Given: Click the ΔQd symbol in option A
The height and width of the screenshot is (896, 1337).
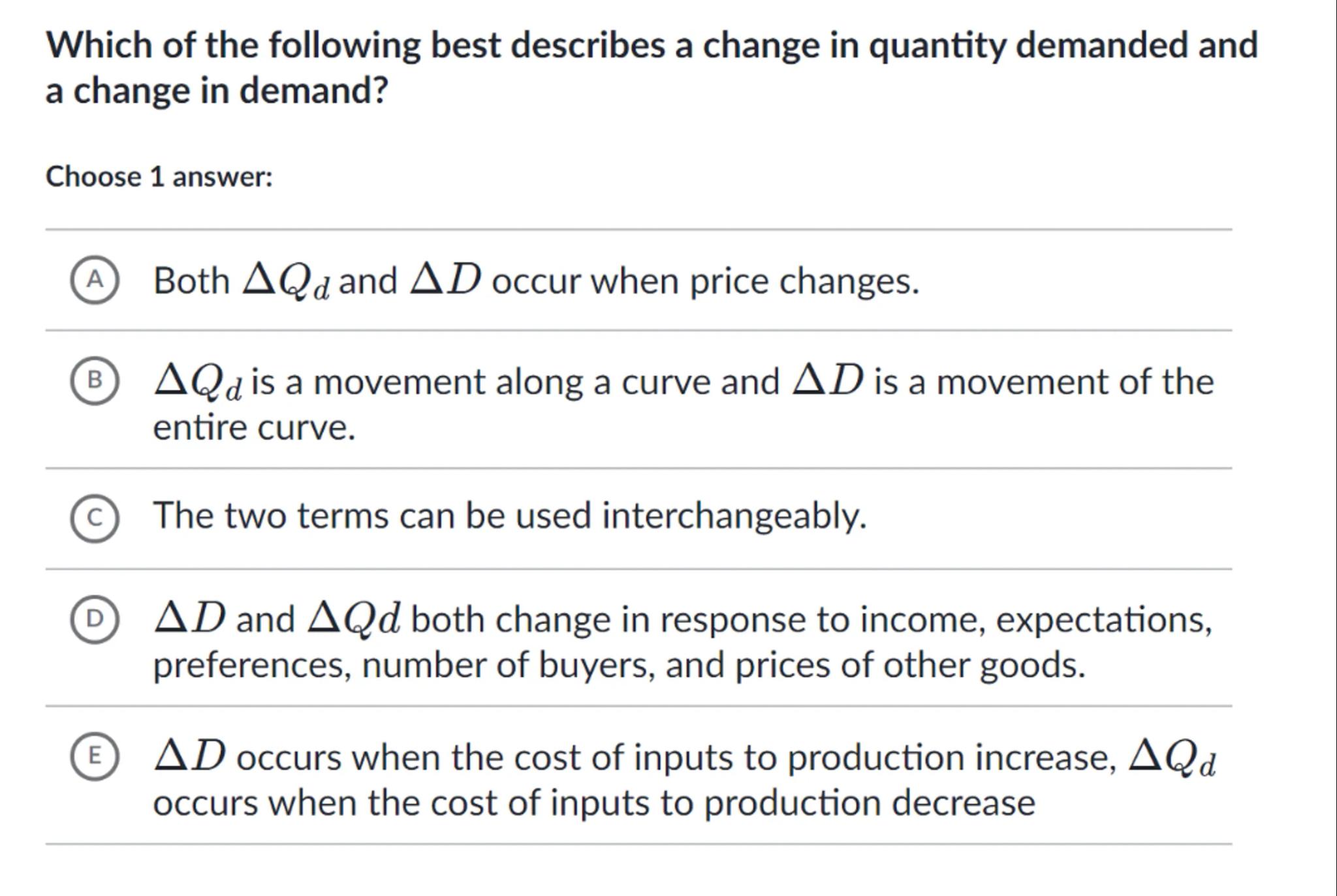Looking at the screenshot, I should coord(286,282).
